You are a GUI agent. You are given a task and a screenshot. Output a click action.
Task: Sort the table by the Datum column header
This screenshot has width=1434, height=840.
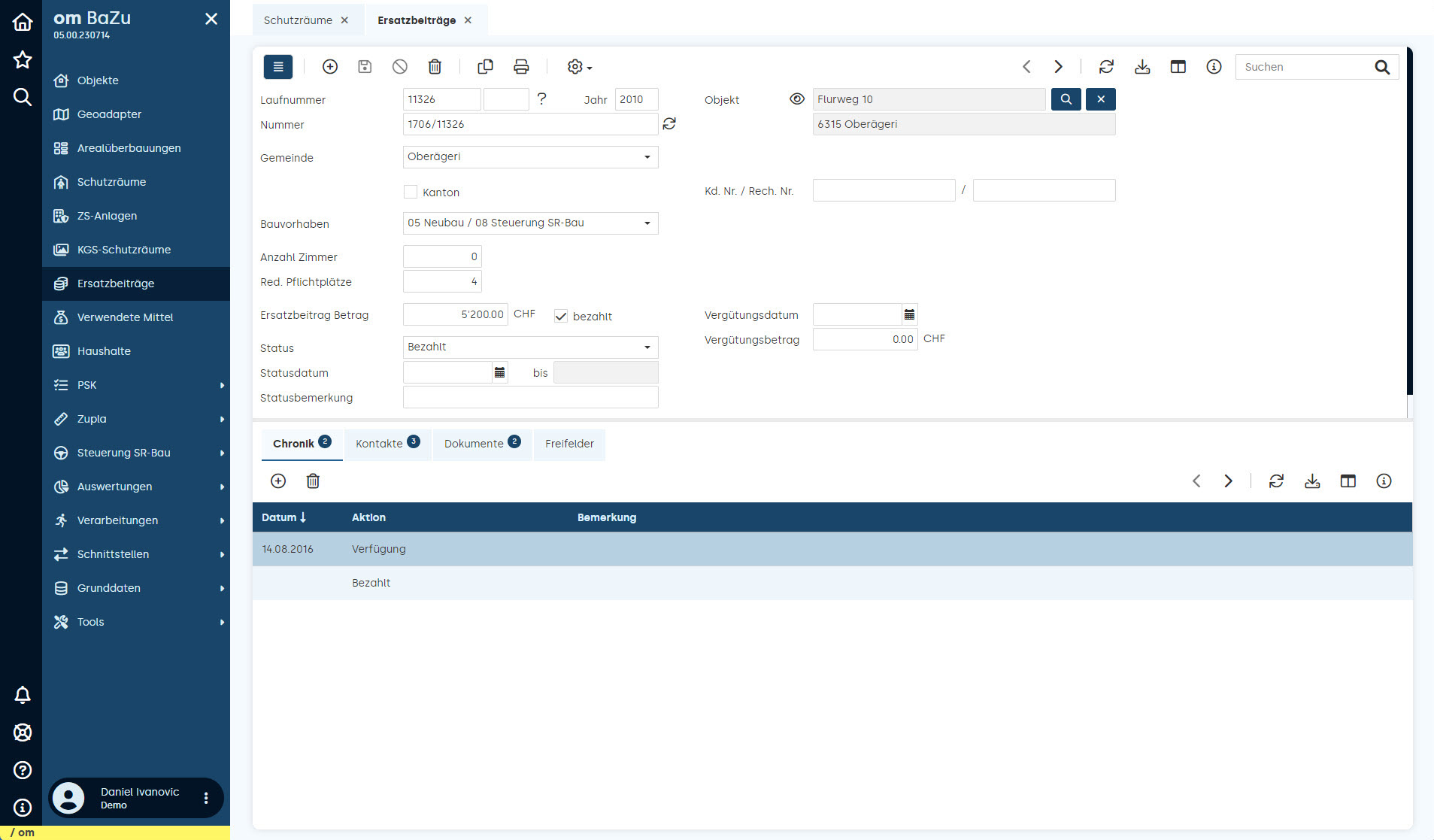coord(283,517)
